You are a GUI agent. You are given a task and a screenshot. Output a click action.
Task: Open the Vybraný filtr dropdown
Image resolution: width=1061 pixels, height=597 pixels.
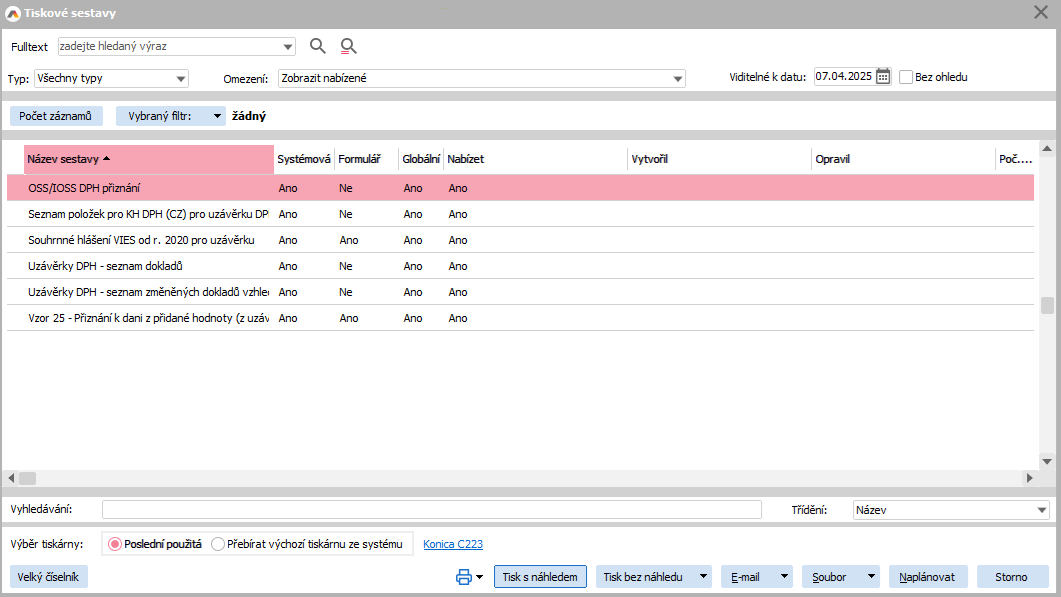click(218, 116)
